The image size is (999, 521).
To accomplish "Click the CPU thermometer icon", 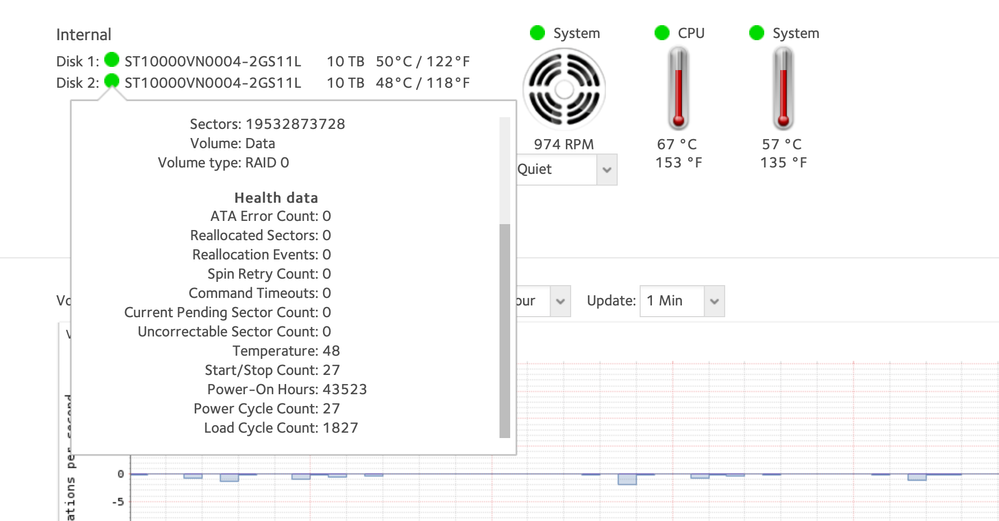I will pos(679,89).
